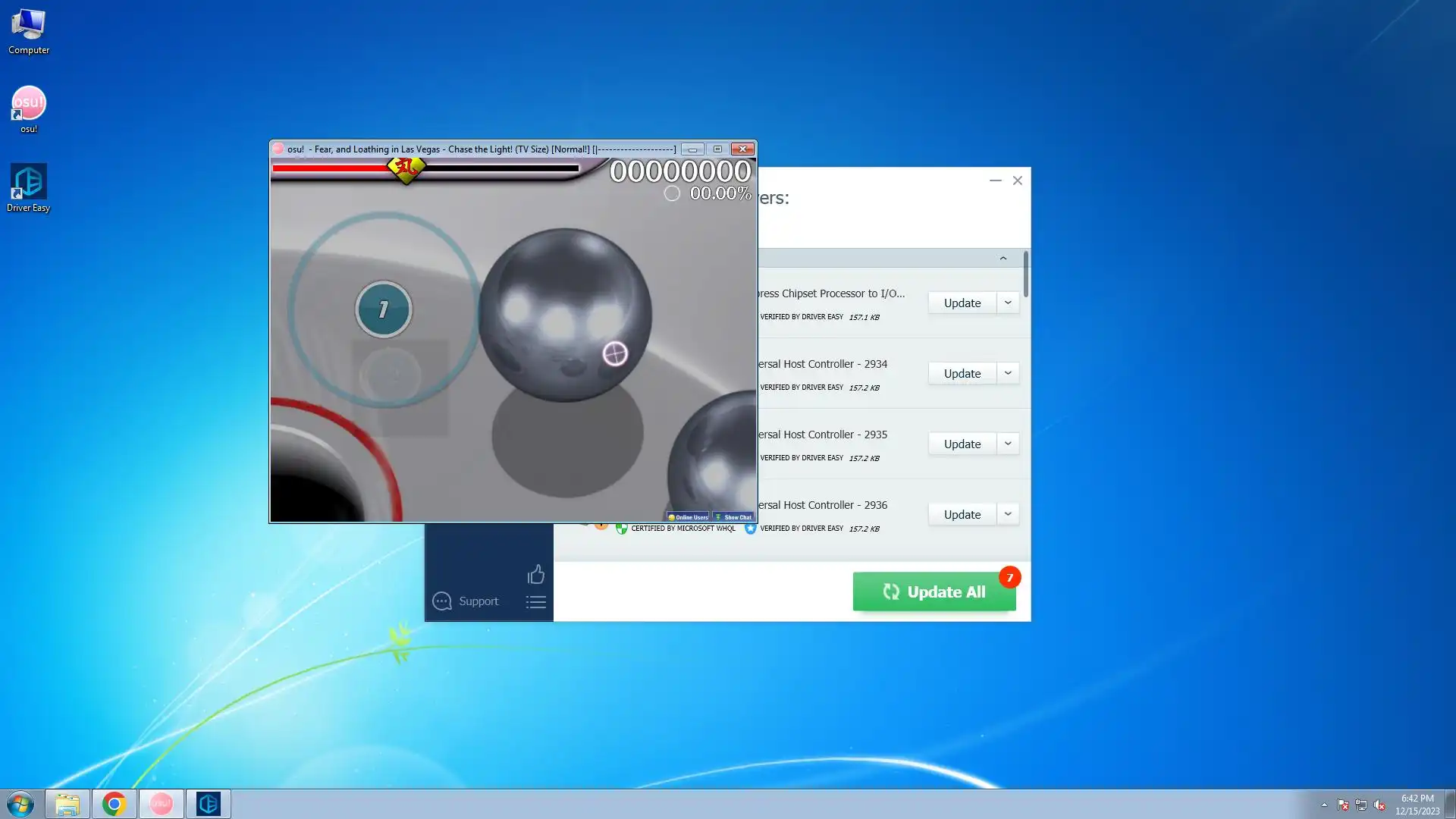Show hidden system tray icons
The image size is (1456, 819).
pyautogui.click(x=1324, y=805)
